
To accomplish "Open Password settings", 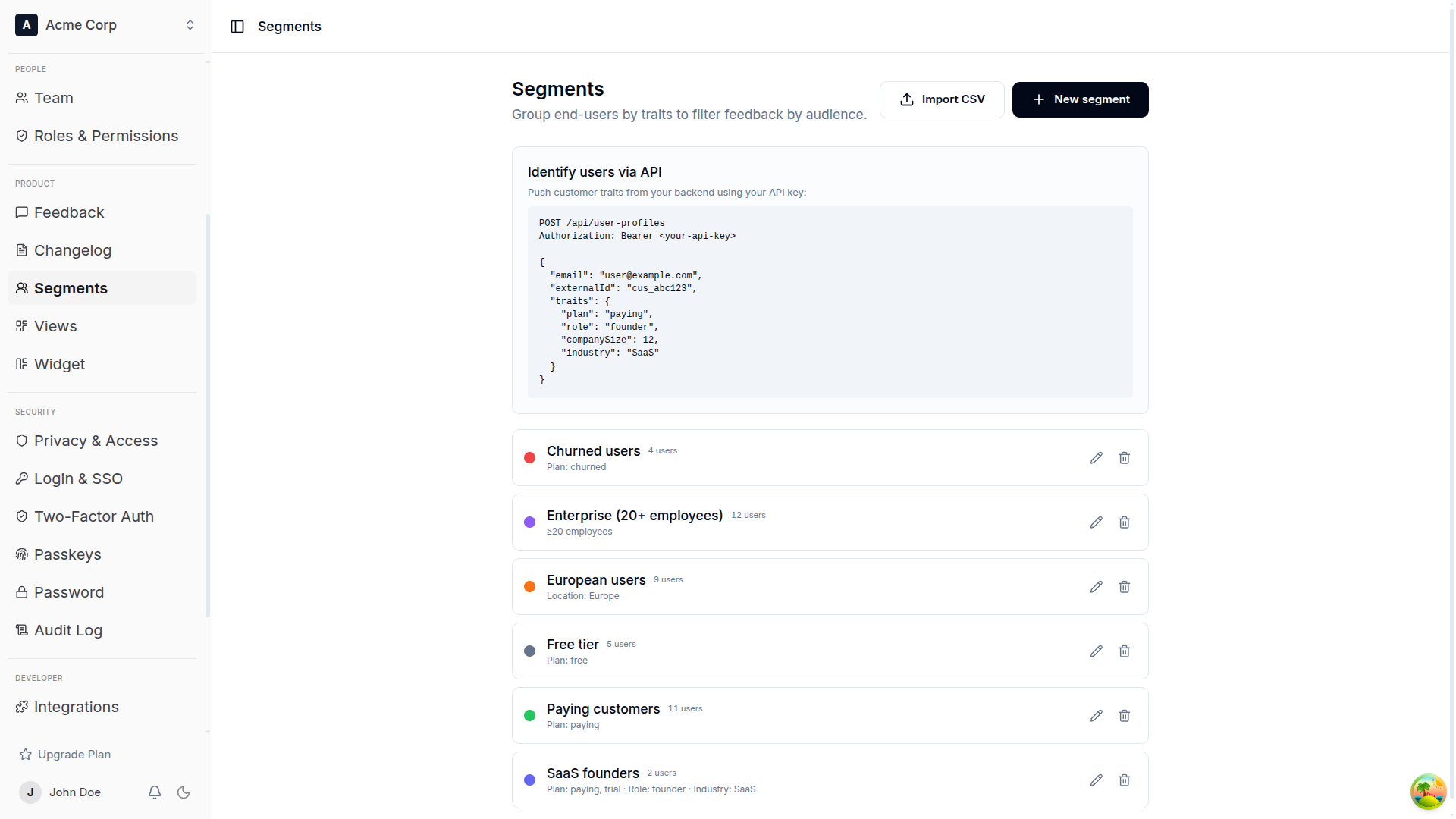I will click(x=102, y=592).
